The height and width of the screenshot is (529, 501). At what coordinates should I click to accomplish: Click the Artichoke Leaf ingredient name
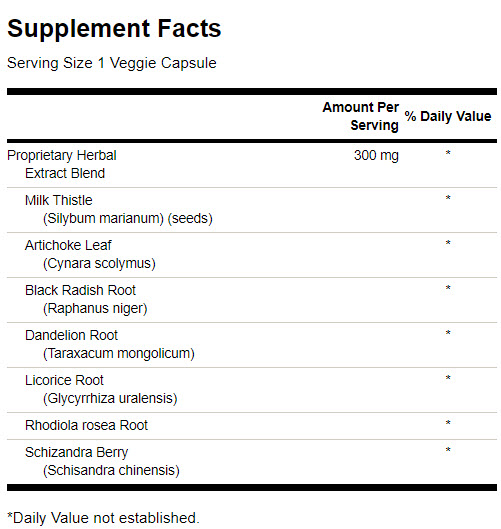pyautogui.click(x=68, y=245)
